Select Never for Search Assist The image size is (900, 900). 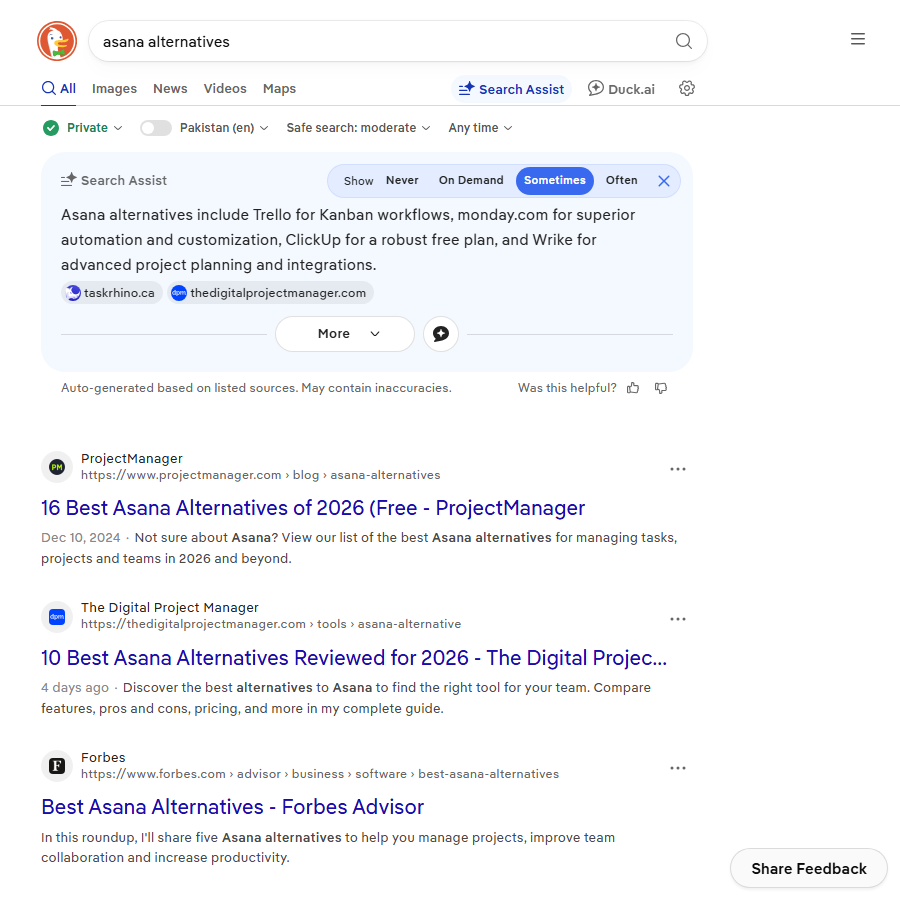point(402,180)
